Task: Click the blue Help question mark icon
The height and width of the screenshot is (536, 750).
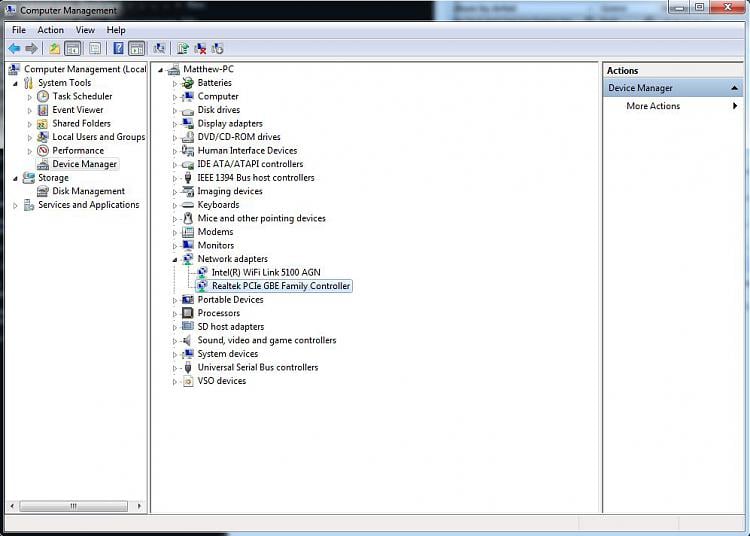Action: (118, 48)
